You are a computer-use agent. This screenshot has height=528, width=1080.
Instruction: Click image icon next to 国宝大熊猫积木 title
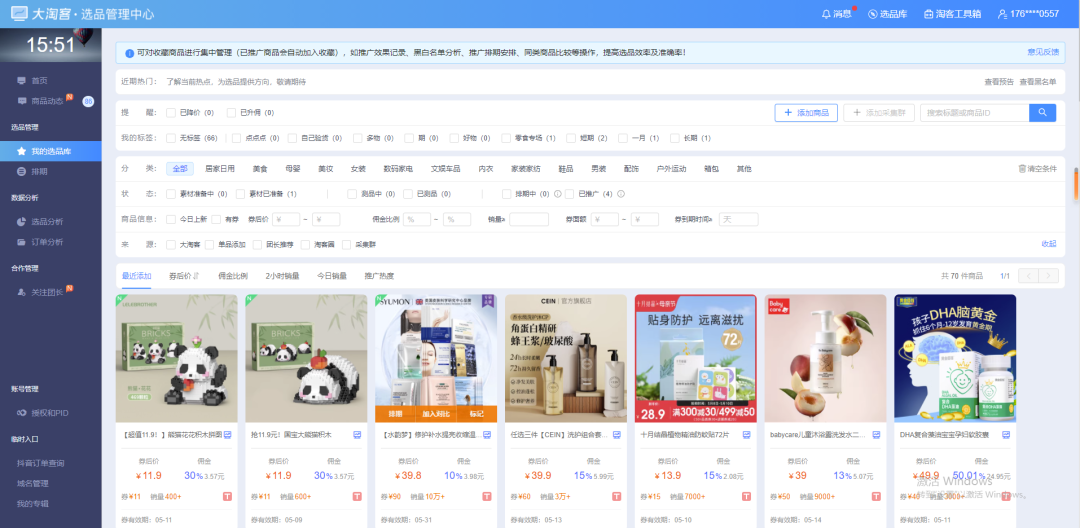pyautogui.click(x=357, y=435)
